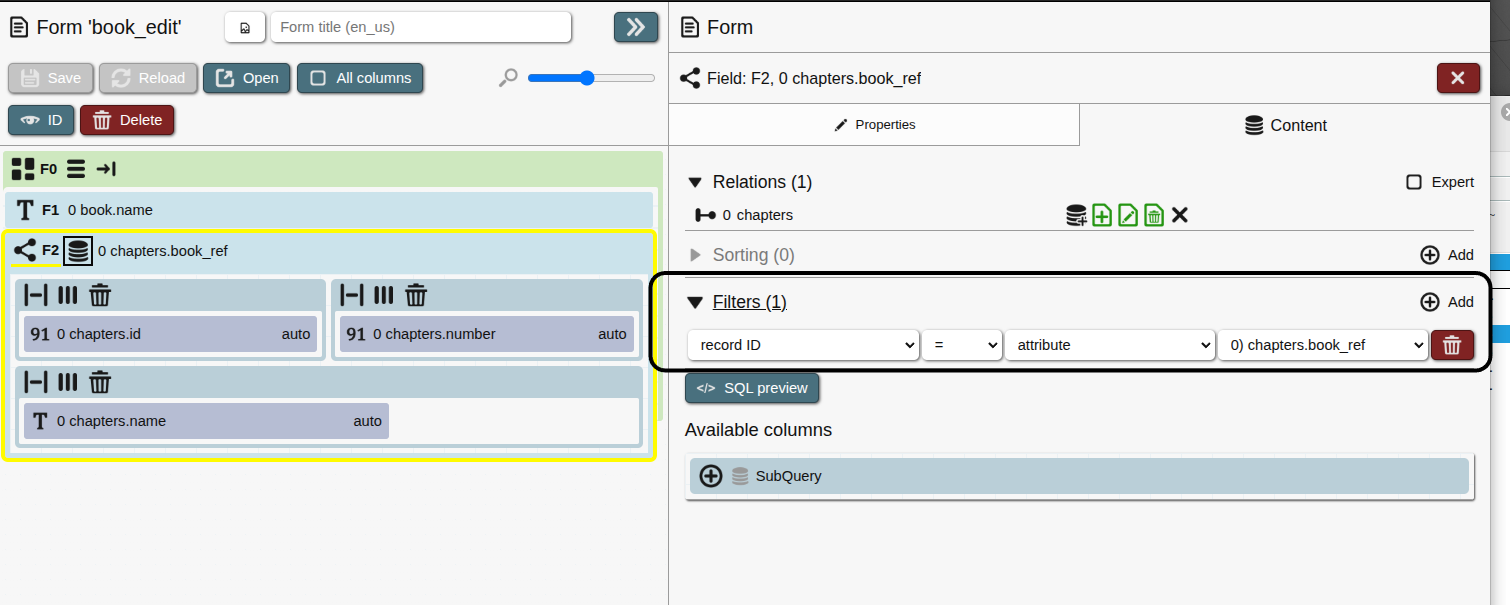Click the Form title input field
Viewport: 1510px width, 605px height.
click(420, 27)
